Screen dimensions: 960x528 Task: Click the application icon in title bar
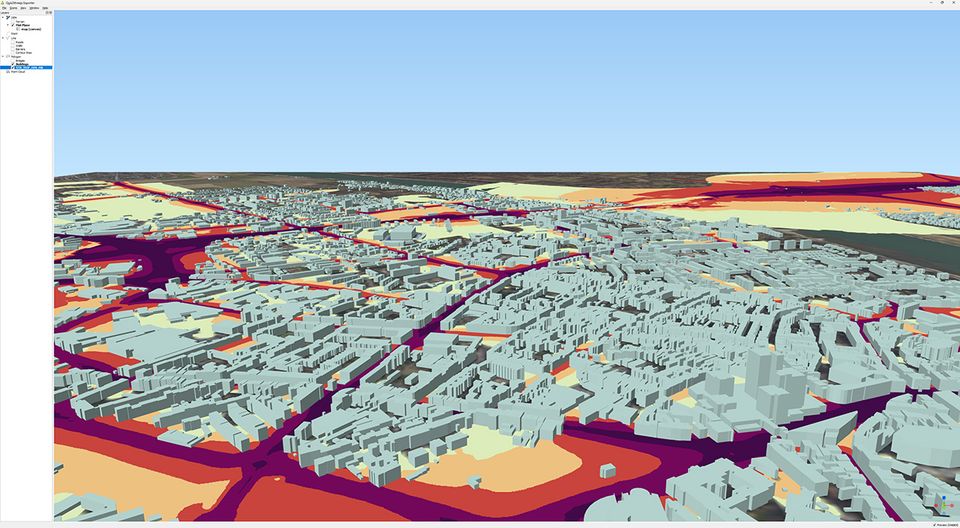[x=3, y=3]
